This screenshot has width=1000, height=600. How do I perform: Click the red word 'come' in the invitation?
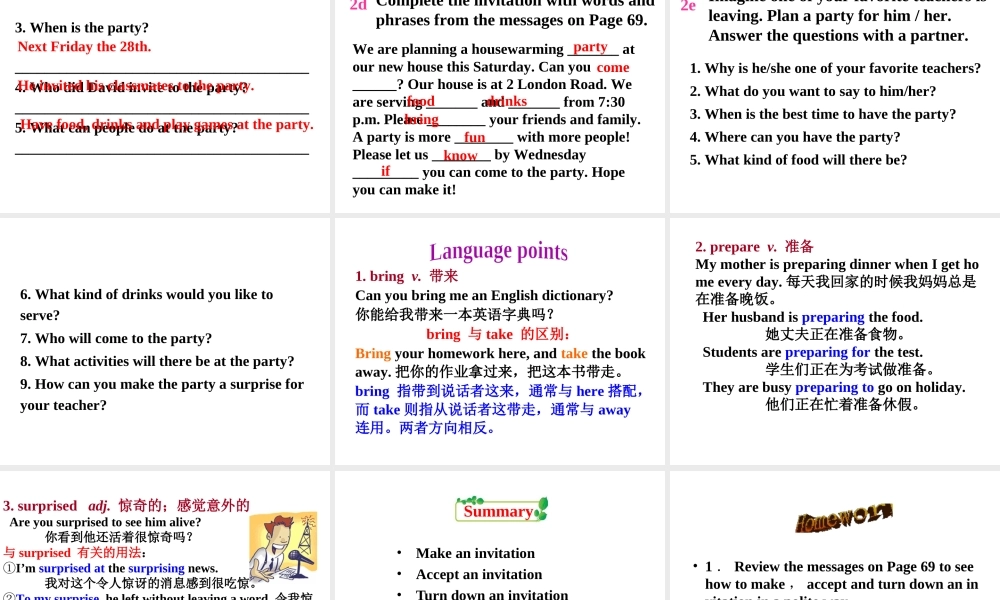pyautogui.click(x=613, y=67)
